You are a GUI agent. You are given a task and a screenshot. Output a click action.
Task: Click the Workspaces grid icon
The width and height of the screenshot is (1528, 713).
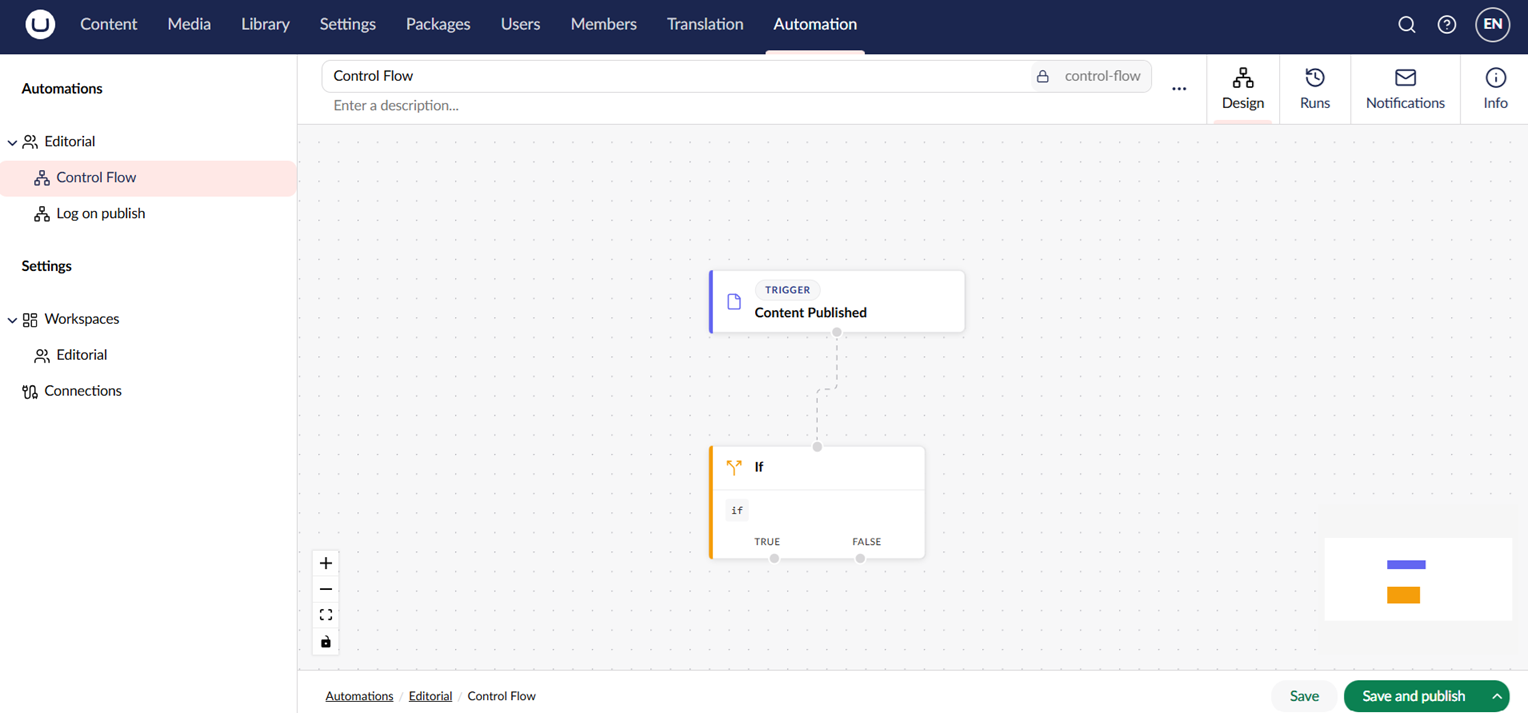[x=30, y=319]
